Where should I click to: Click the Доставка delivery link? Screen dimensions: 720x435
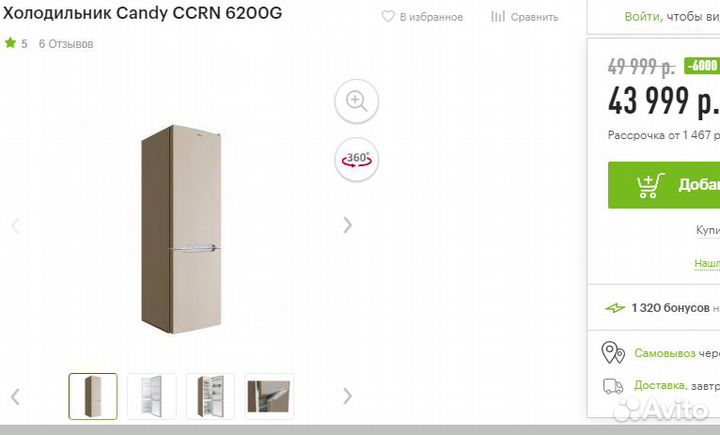coord(661,385)
